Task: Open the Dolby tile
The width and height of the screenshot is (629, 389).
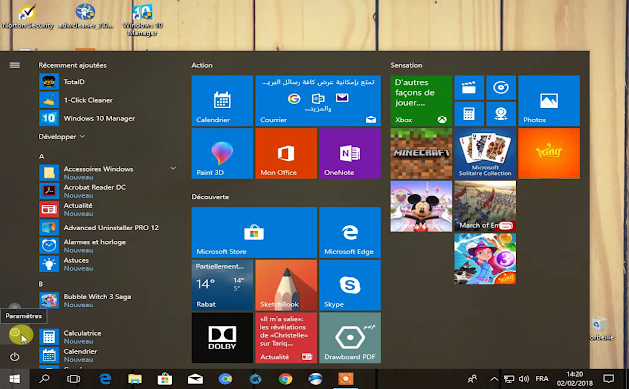Action: point(222,338)
